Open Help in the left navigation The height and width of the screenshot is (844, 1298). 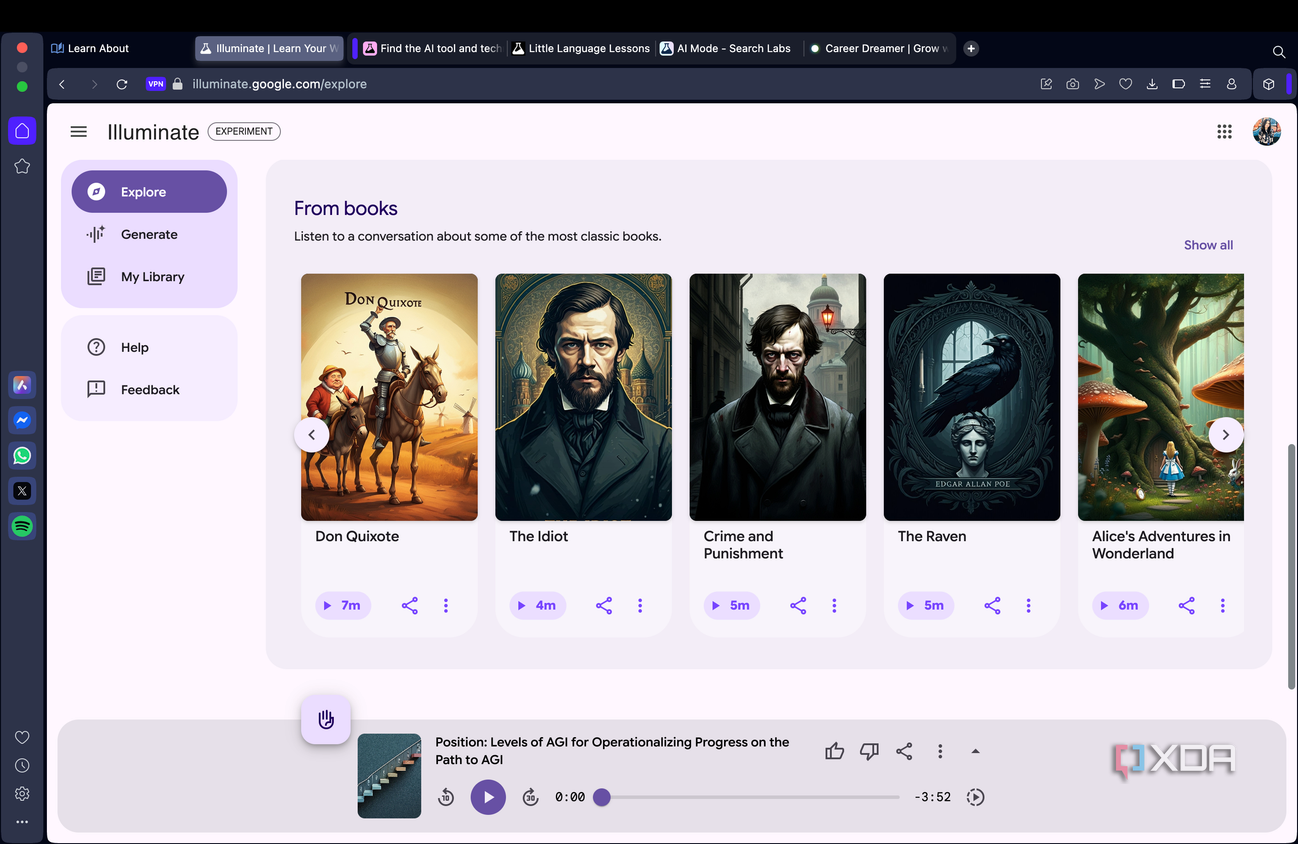pyautogui.click(x=149, y=347)
